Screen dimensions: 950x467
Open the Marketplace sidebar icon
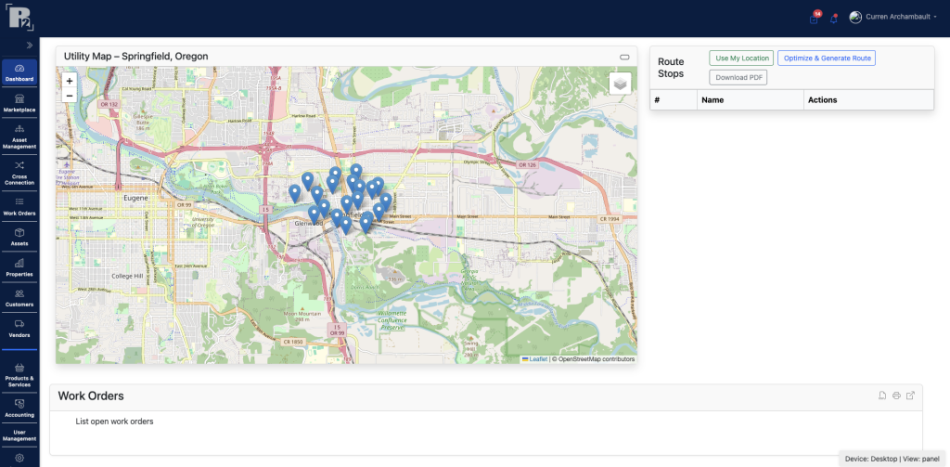click(x=19, y=102)
